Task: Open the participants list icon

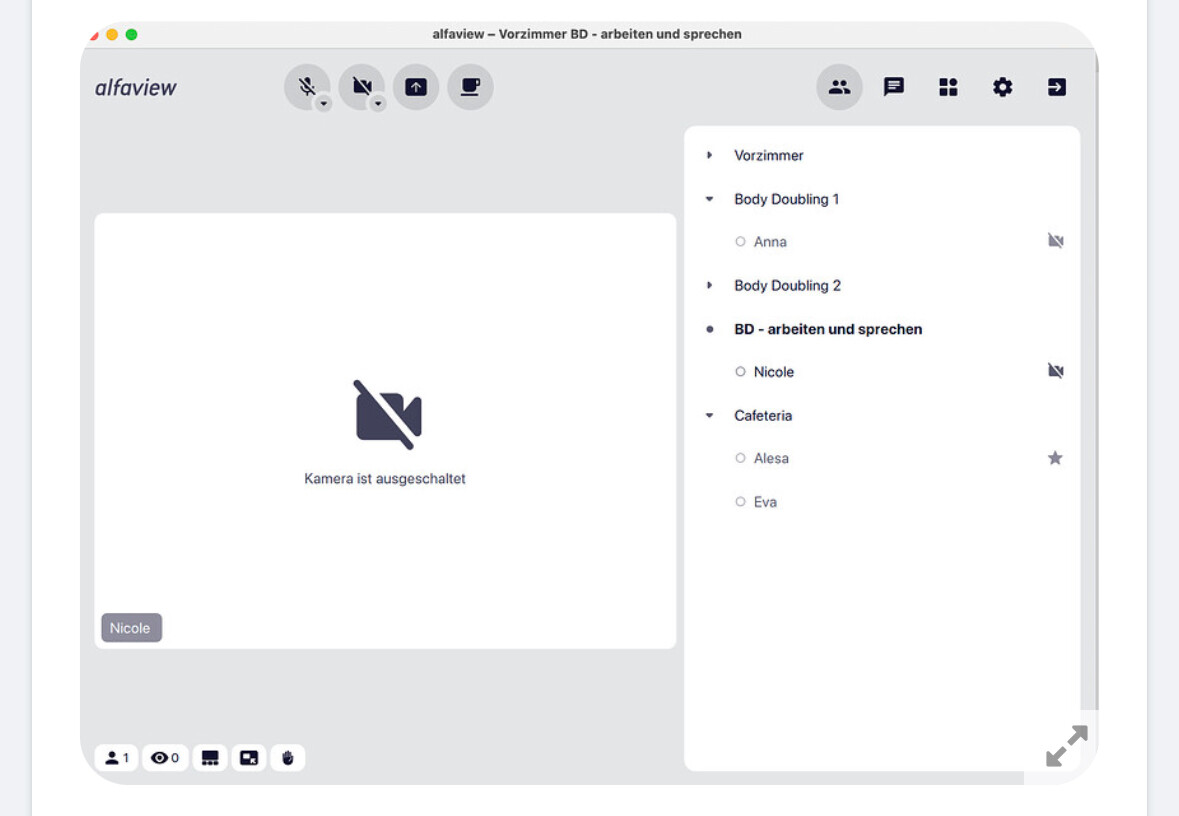Action: 840,87
